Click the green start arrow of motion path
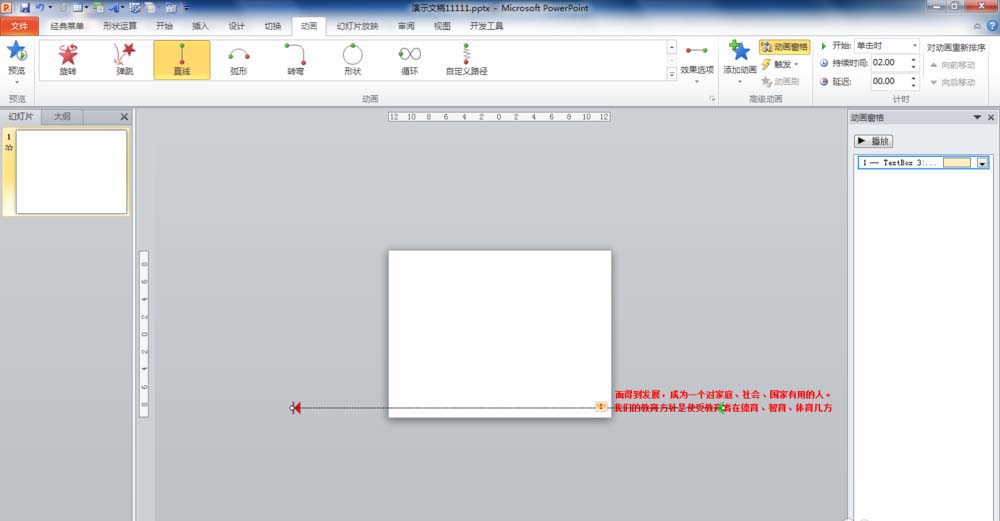1000x521 pixels. [721, 408]
